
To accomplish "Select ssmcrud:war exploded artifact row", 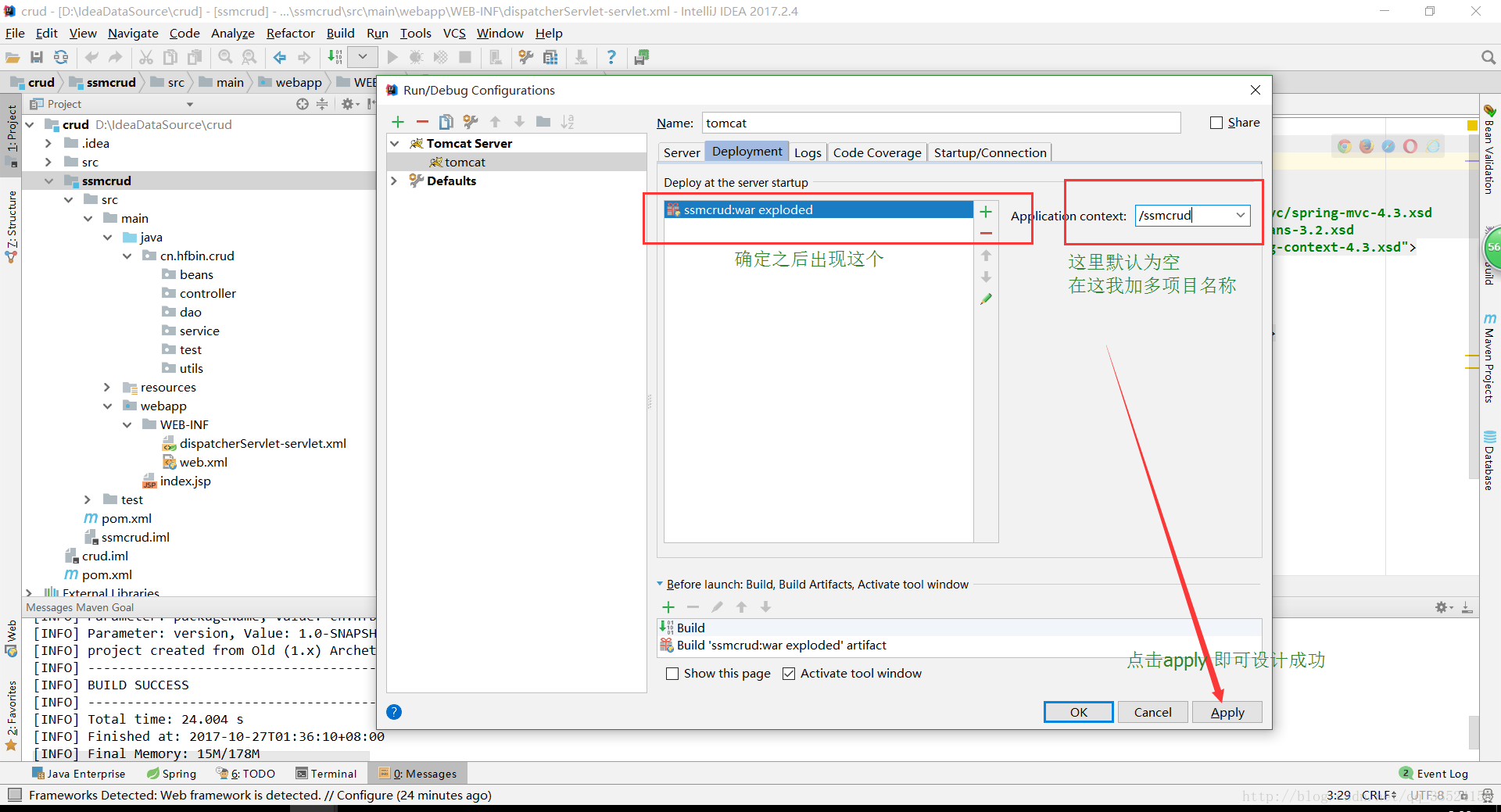I will coord(819,209).
